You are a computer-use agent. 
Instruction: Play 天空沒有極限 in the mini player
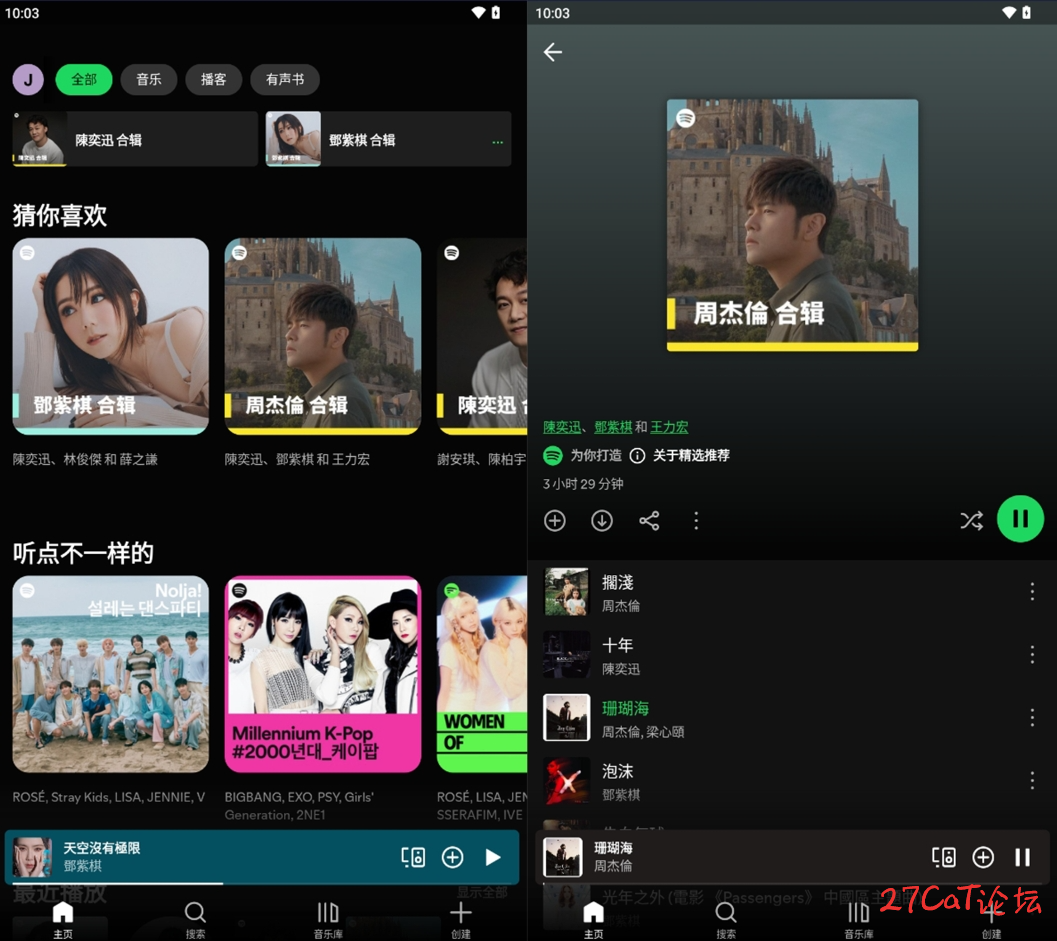493,857
